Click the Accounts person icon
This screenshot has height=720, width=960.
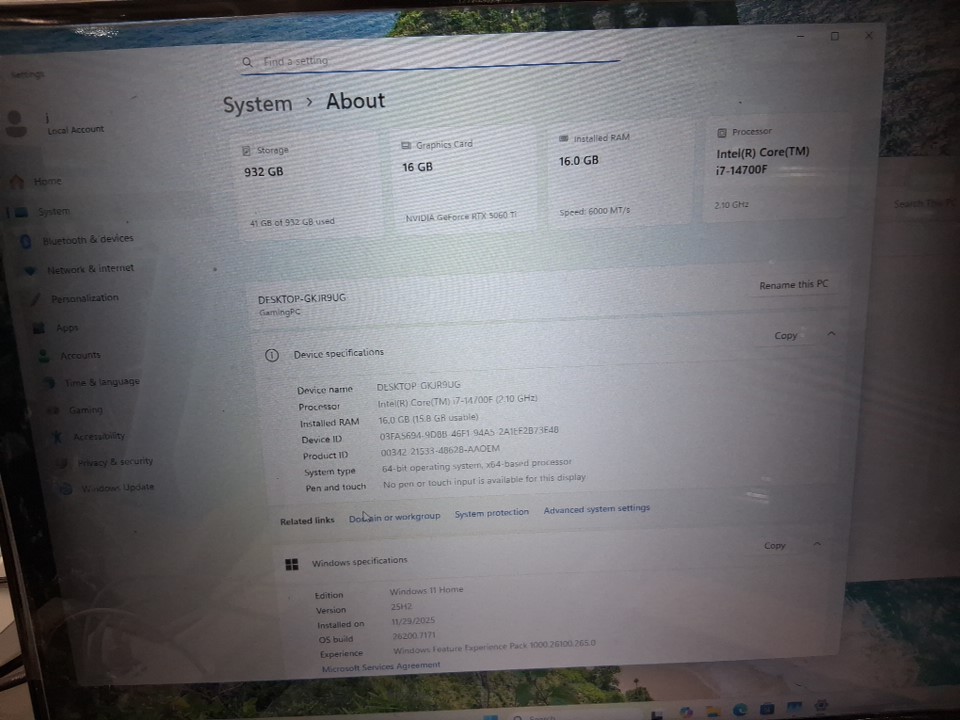(x=43, y=356)
